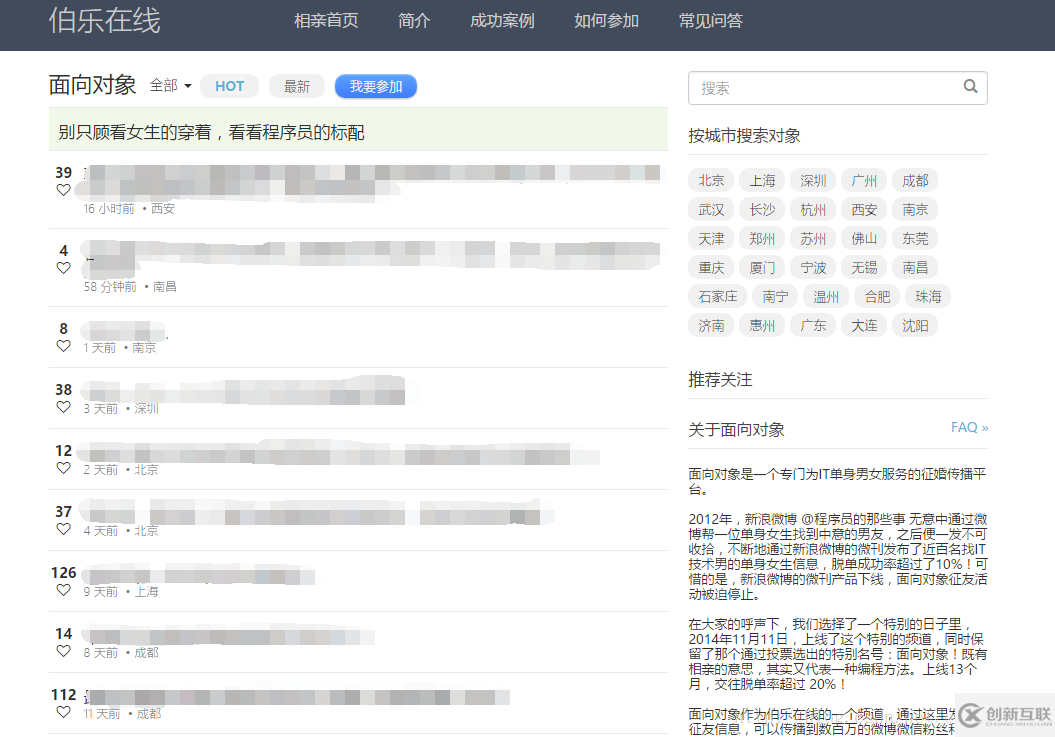This screenshot has height=737, width=1055.
Task: Like the 深圳 post with 38 votes
Action: click(63, 407)
